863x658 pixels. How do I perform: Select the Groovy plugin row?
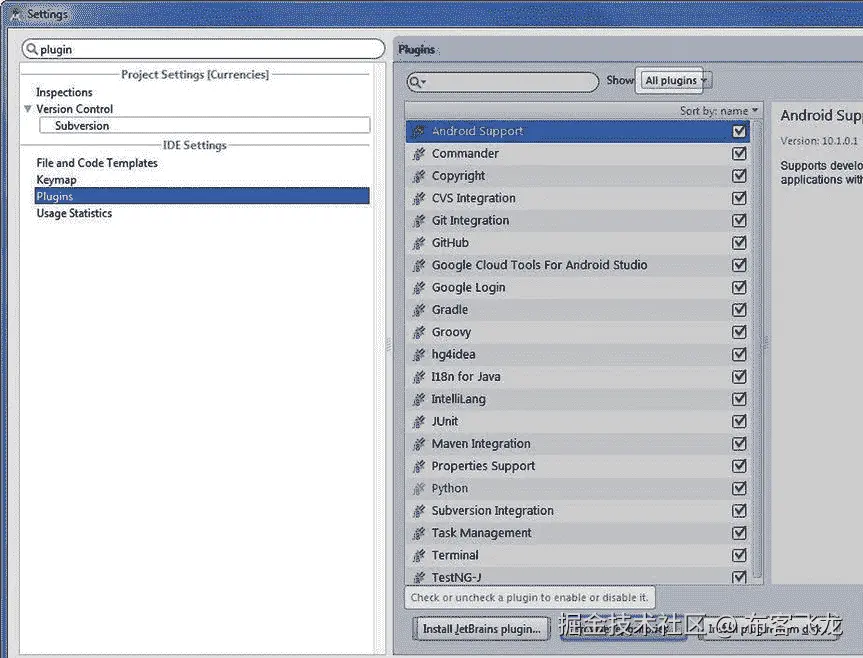pos(577,332)
